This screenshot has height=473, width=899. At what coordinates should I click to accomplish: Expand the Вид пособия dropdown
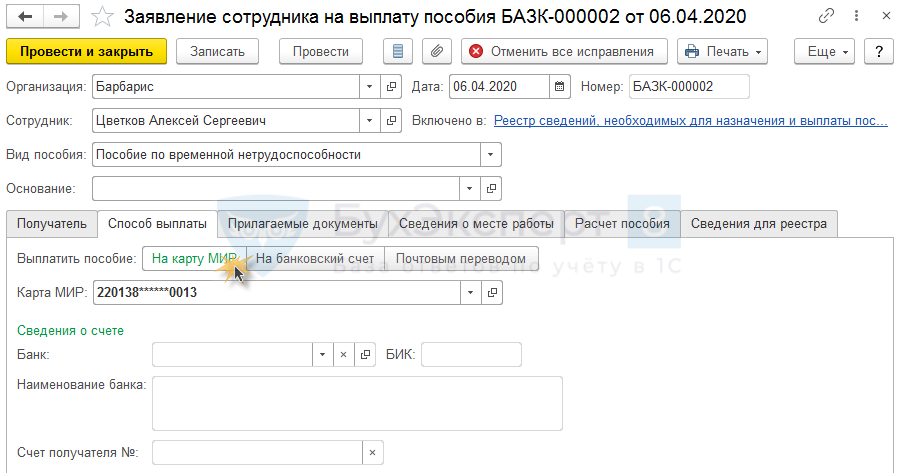tap(490, 155)
